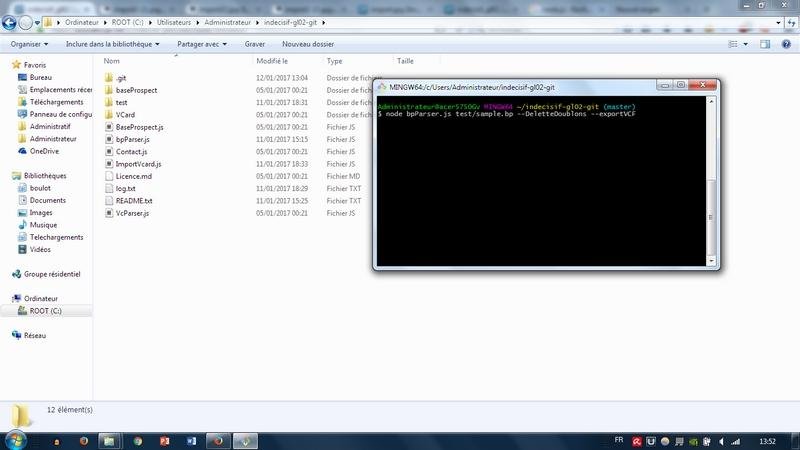This screenshot has width=800, height=450.
Task: Toggle the preview pane icon
Action: 765,44
